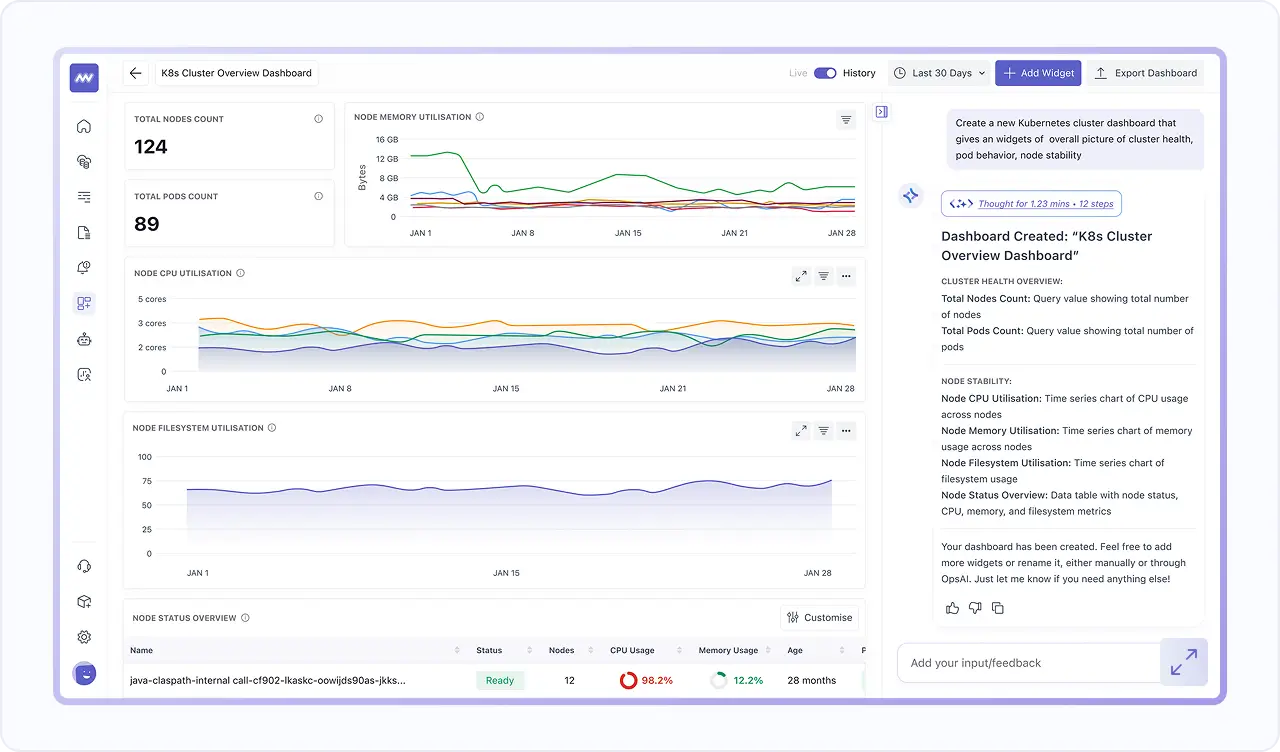Open the three-dot menu on Node Filesystem Utilisation
This screenshot has height=752, width=1280.
[x=846, y=430]
